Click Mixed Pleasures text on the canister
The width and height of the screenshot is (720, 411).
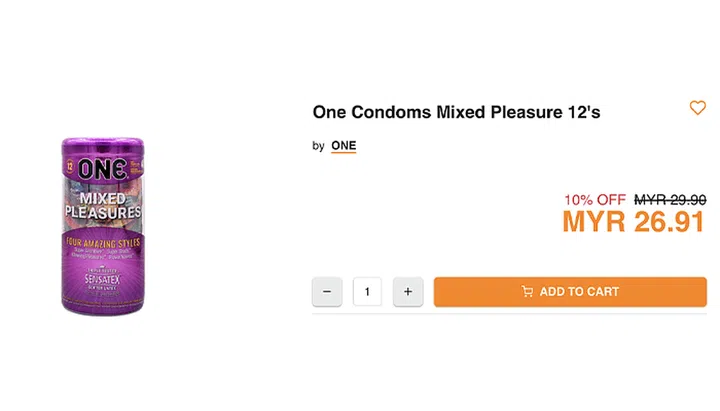[x=103, y=205]
